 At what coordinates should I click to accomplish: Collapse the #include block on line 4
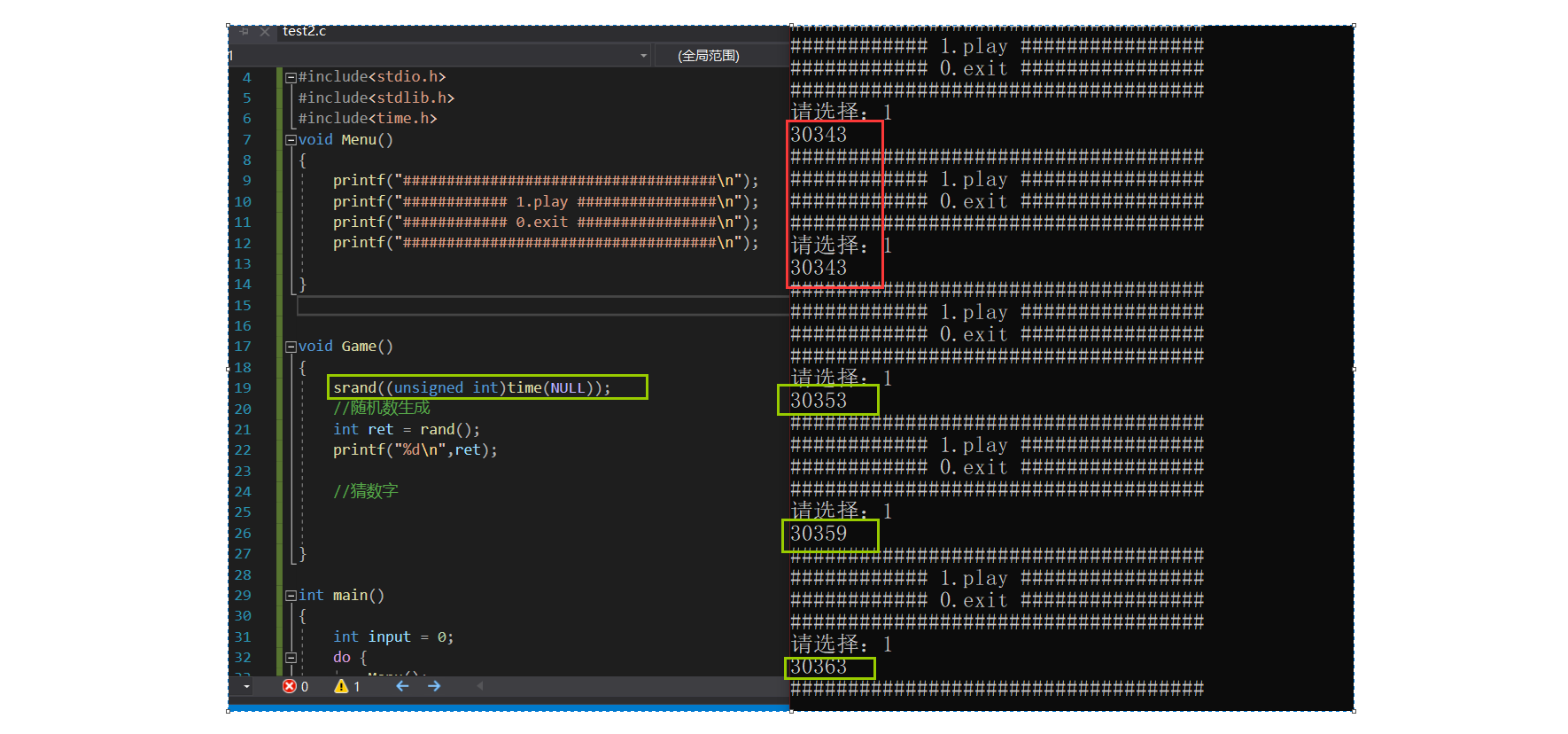291,78
